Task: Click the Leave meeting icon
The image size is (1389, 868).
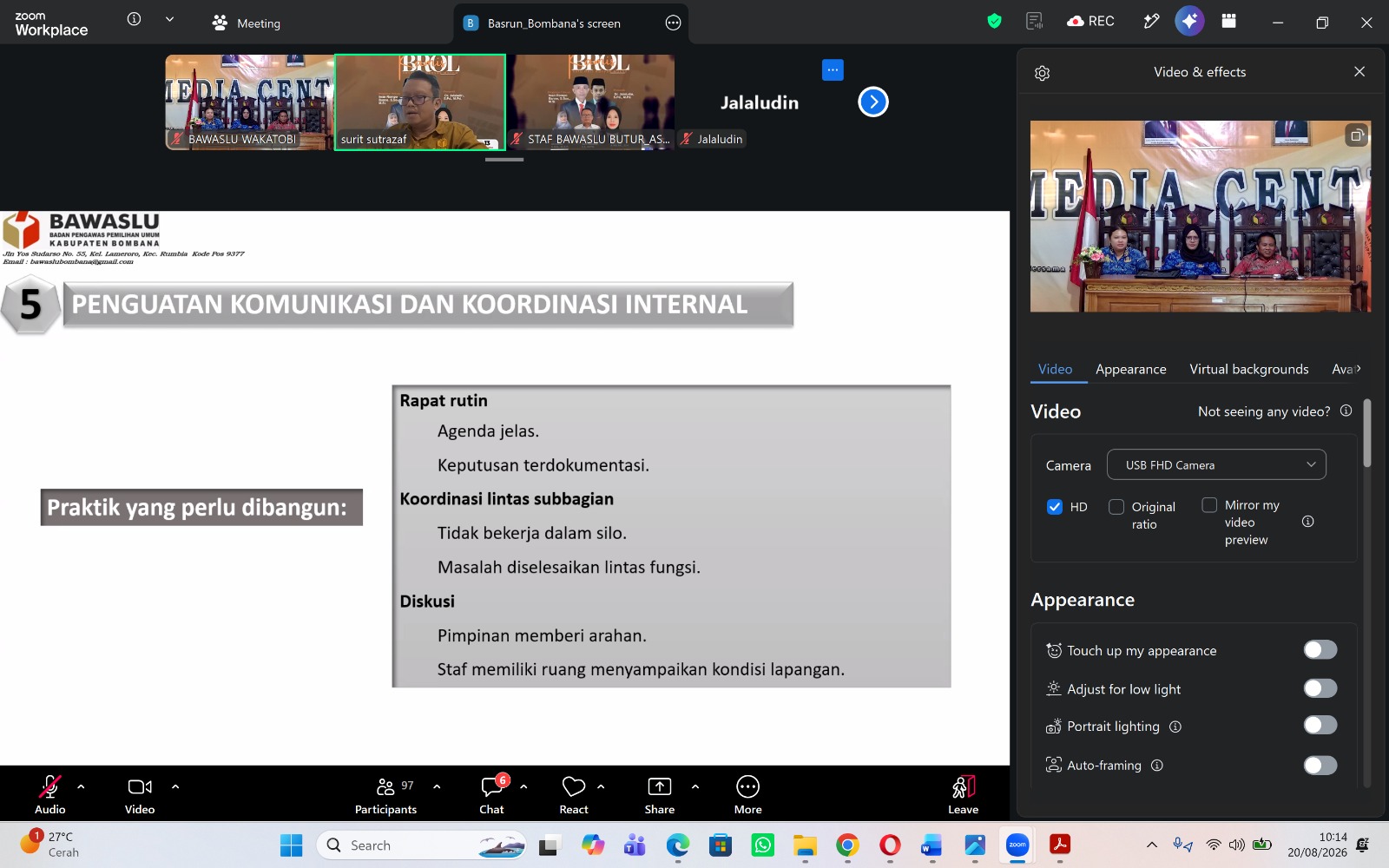Action: 964,786
